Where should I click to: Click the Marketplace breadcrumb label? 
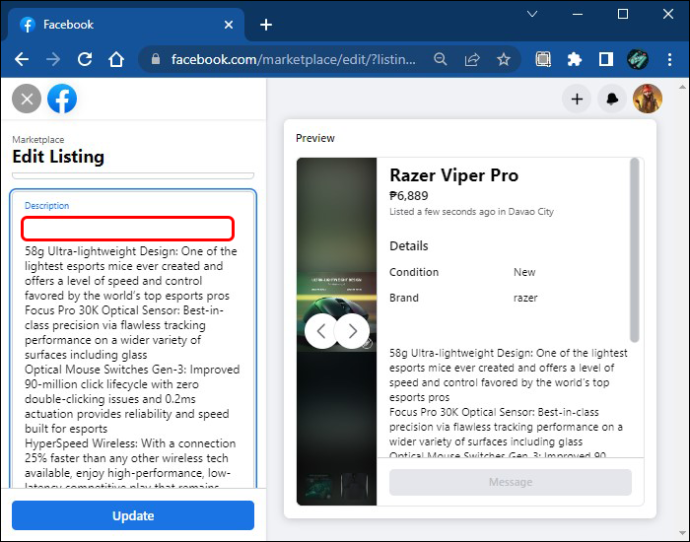38,139
